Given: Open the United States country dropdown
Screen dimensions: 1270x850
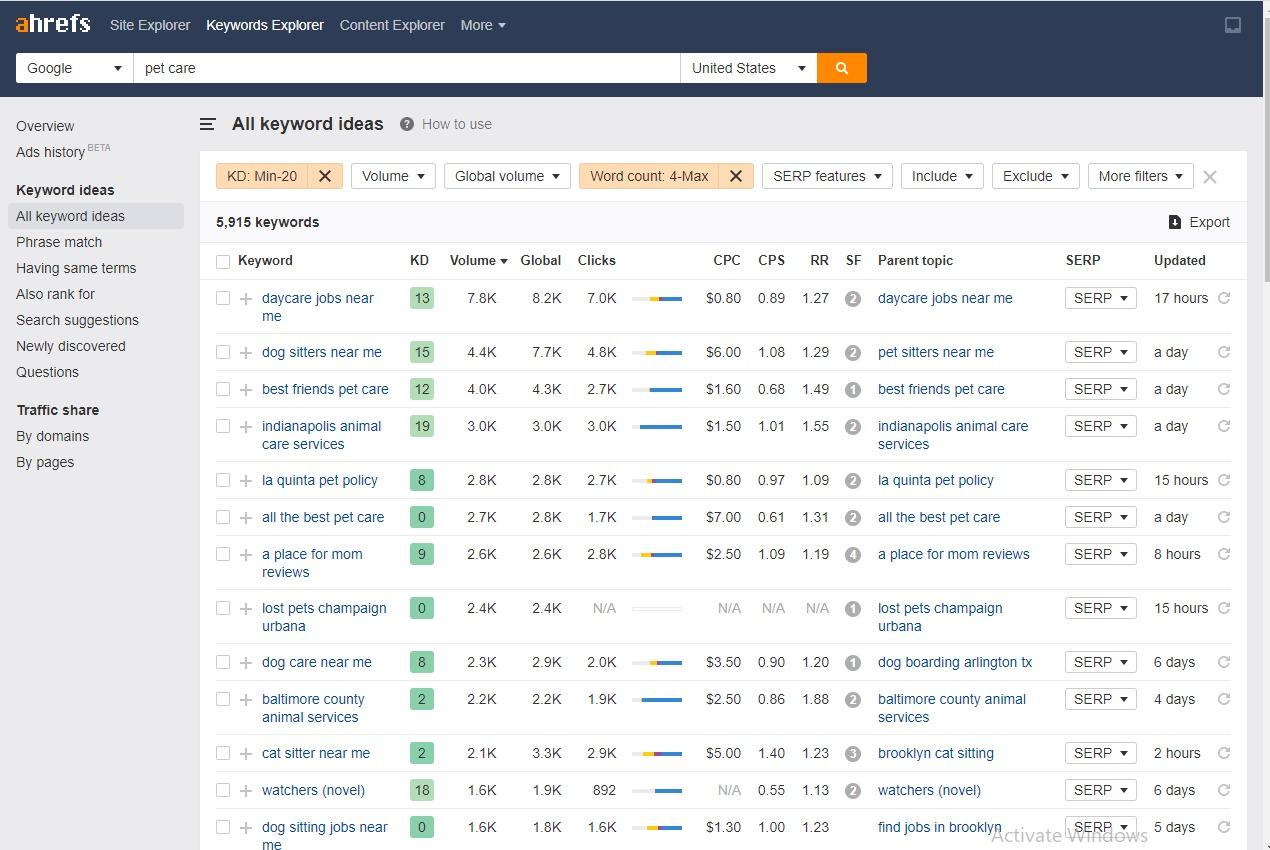Looking at the screenshot, I should pyautogui.click(x=748, y=68).
